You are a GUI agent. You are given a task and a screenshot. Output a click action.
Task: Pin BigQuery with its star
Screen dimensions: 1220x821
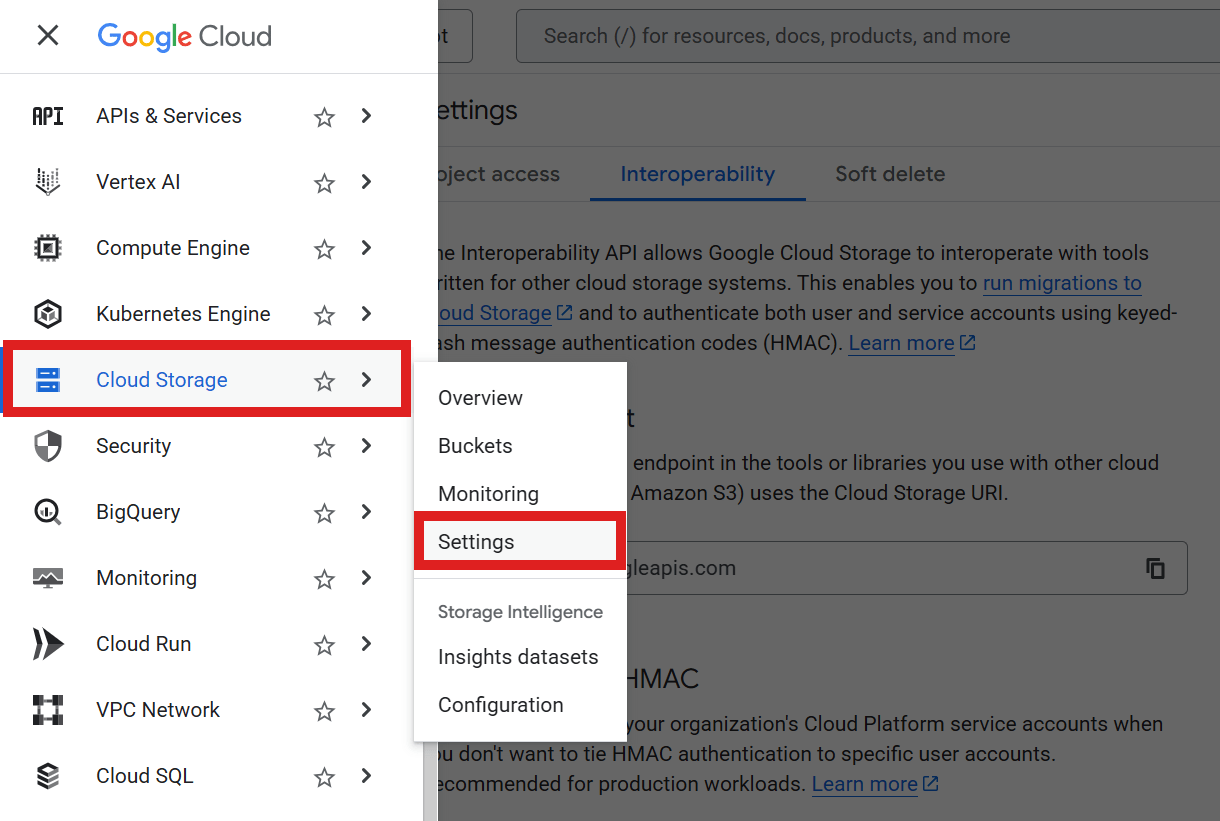tap(324, 513)
